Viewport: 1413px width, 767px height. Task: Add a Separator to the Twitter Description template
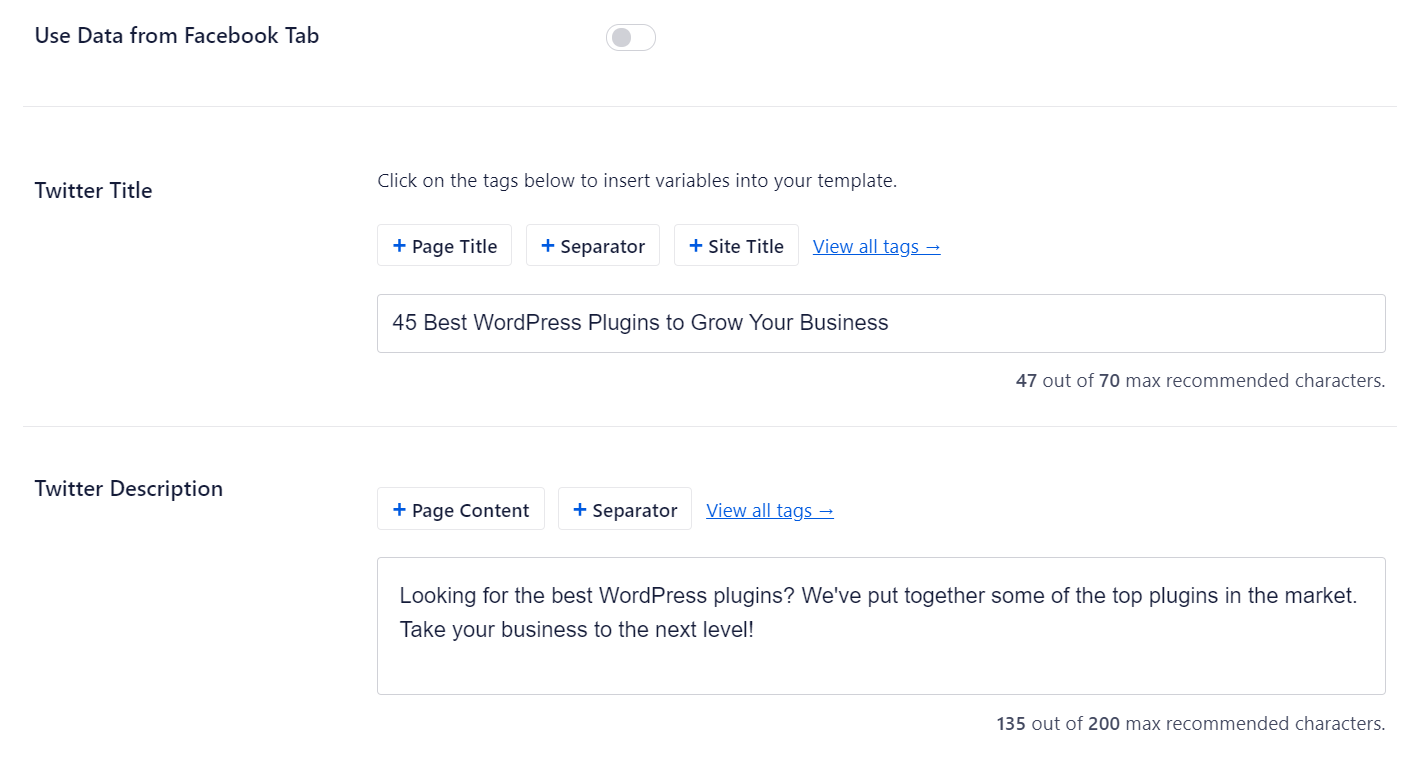pyautogui.click(x=624, y=509)
